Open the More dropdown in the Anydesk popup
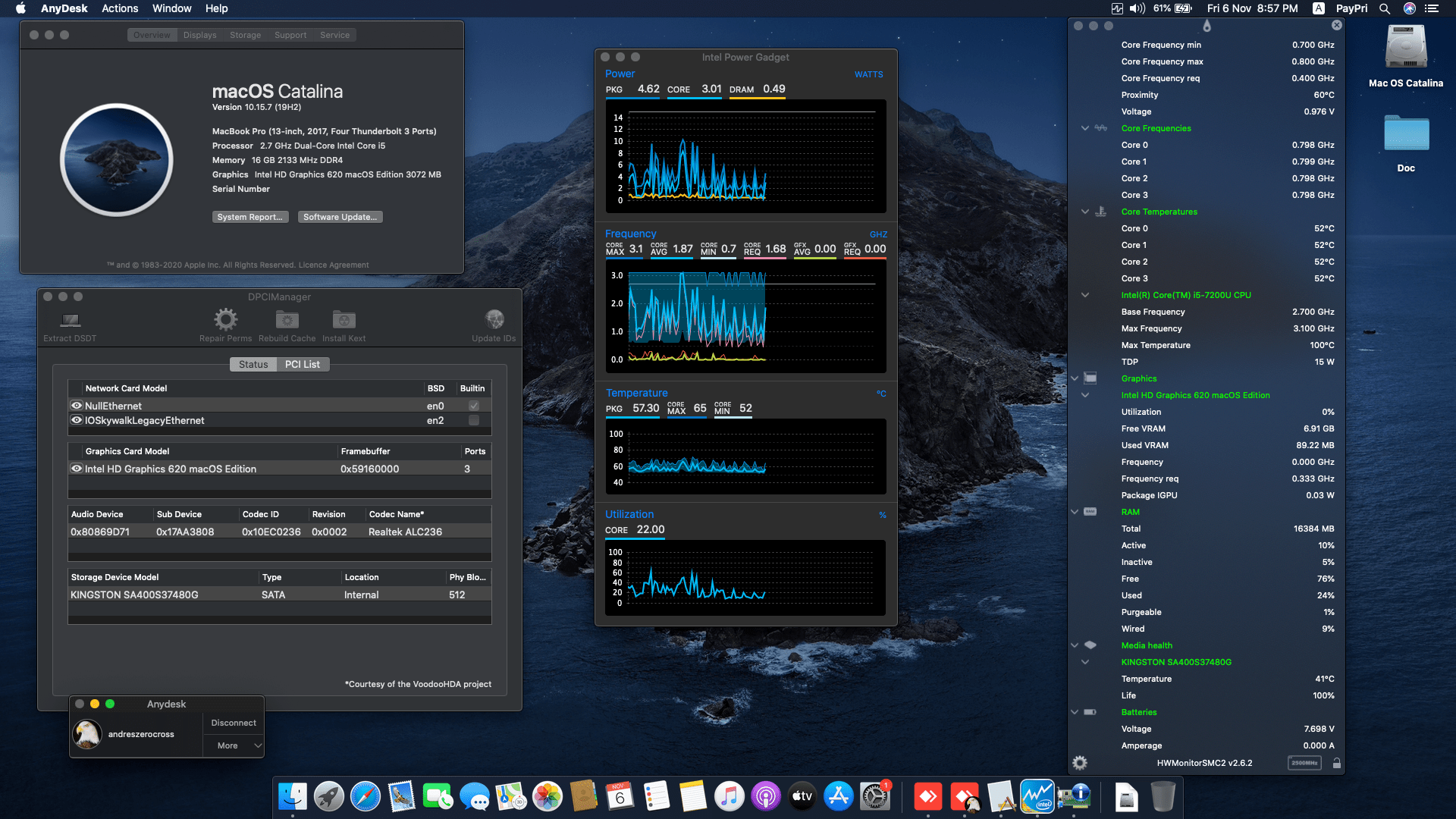This screenshot has height=819, width=1456. tap(233, 745)
